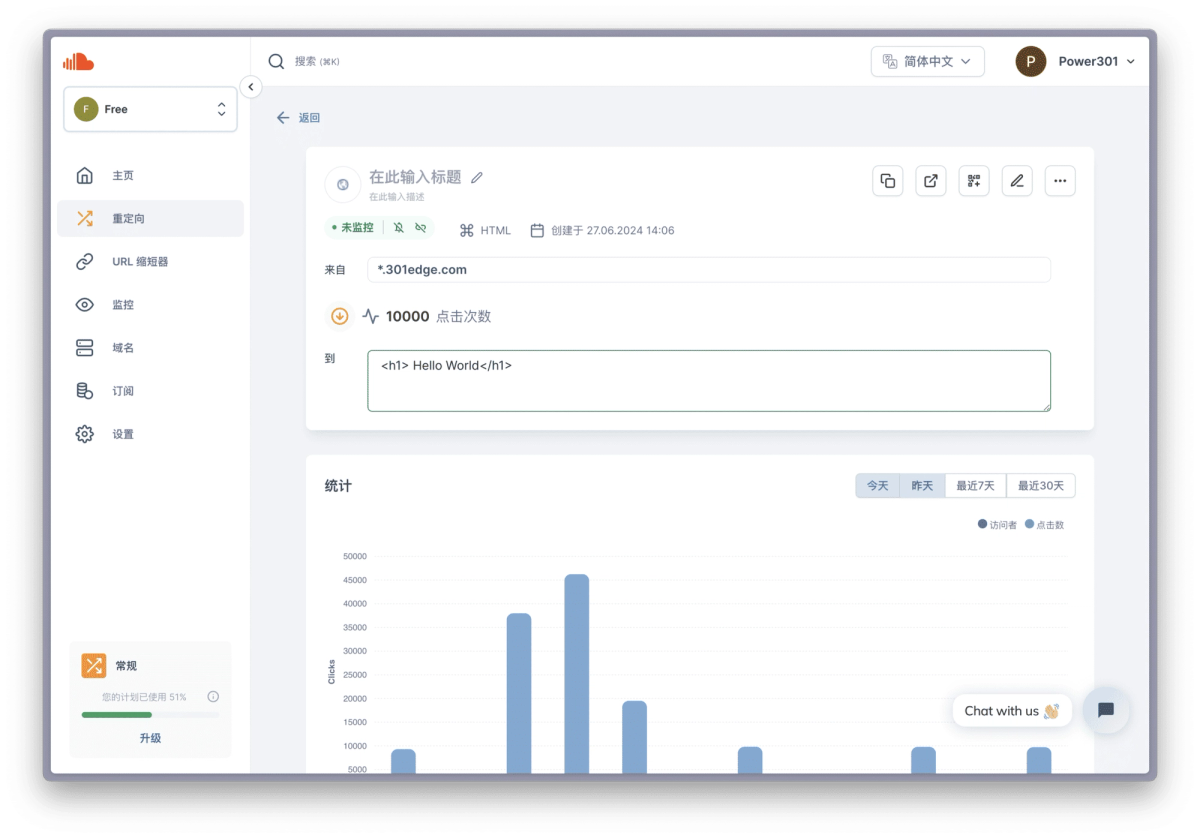The width and height of the screenshot is (1200, 838).
Task: Click the 到 textarea with Hello World HTML
Action: tap(709, 381)
